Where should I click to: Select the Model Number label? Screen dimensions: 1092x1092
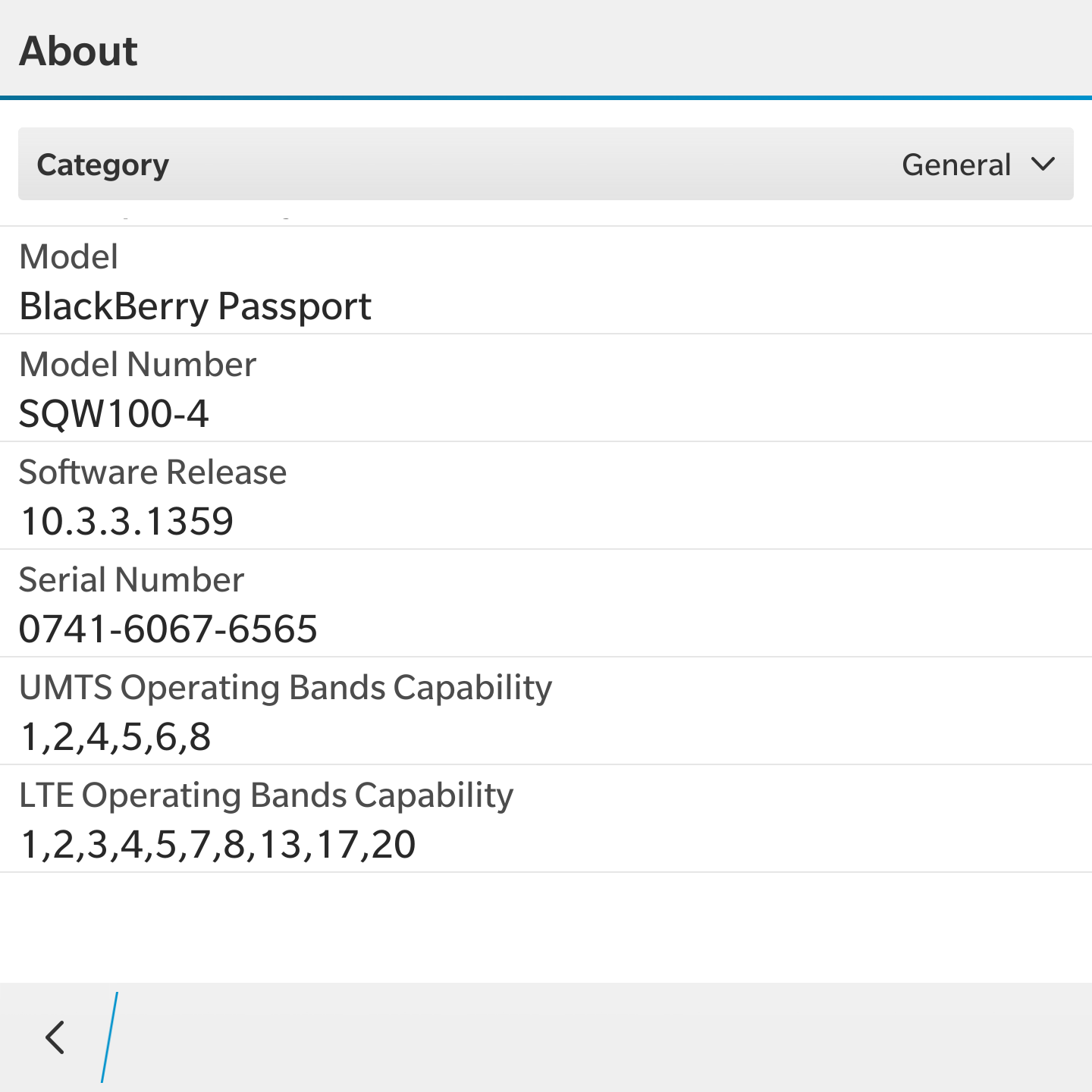point(137,364)
